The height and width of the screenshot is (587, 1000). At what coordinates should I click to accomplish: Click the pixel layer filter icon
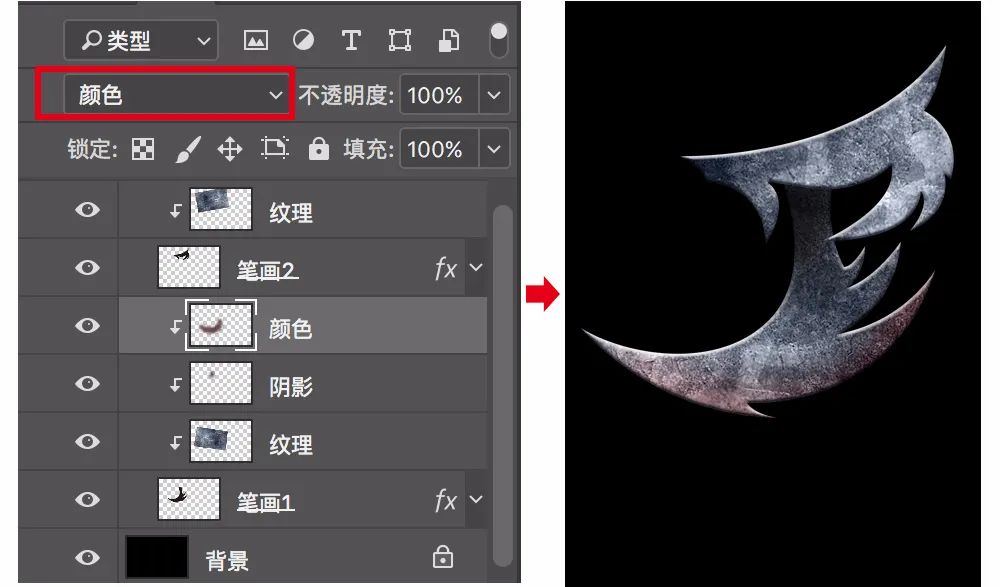pos(256,41)
